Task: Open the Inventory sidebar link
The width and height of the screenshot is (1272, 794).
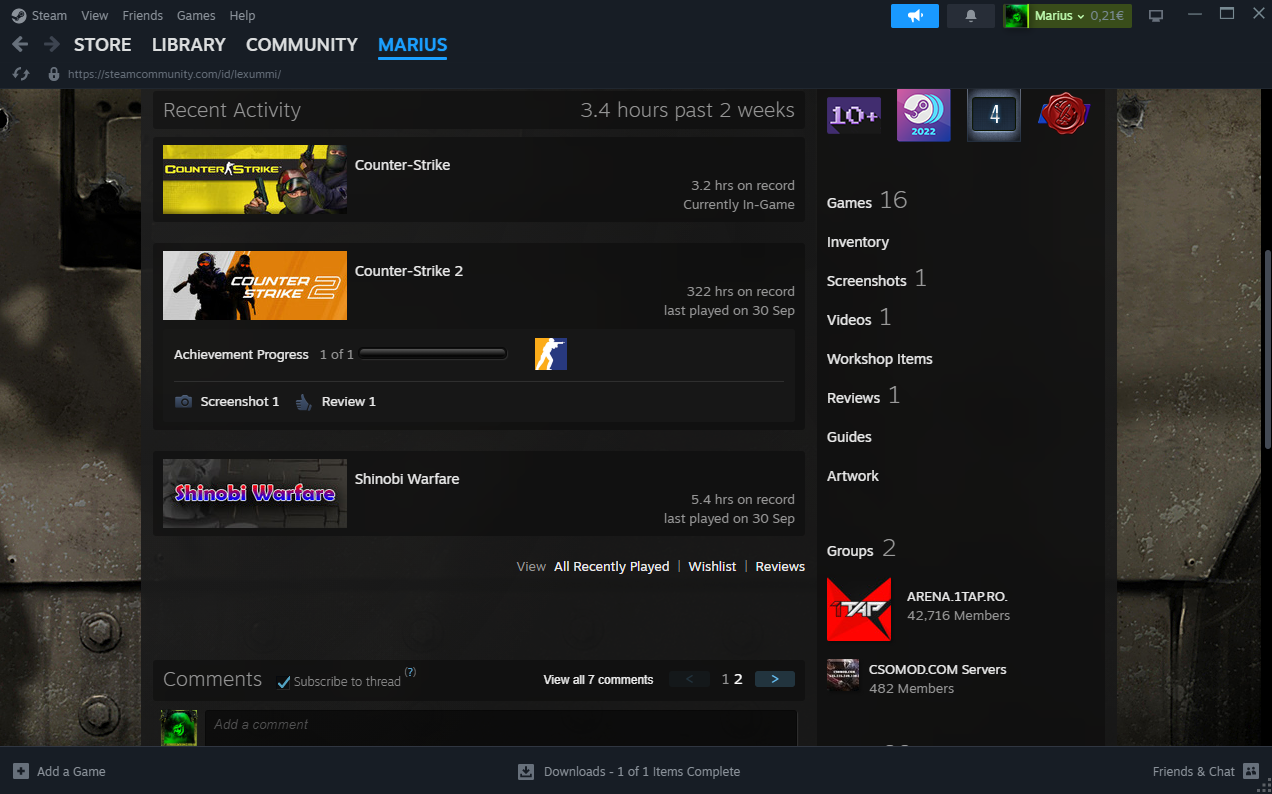Action: [x=858, y=242]
